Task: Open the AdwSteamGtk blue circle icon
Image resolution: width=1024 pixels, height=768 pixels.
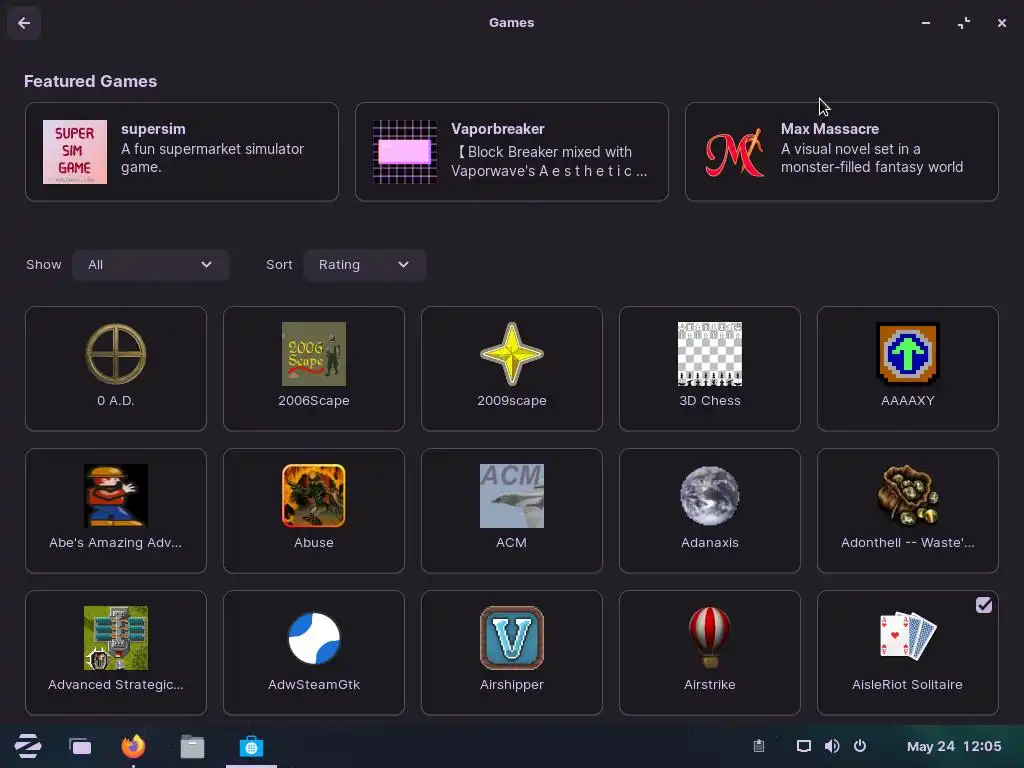Action: [x=313, y=637]
